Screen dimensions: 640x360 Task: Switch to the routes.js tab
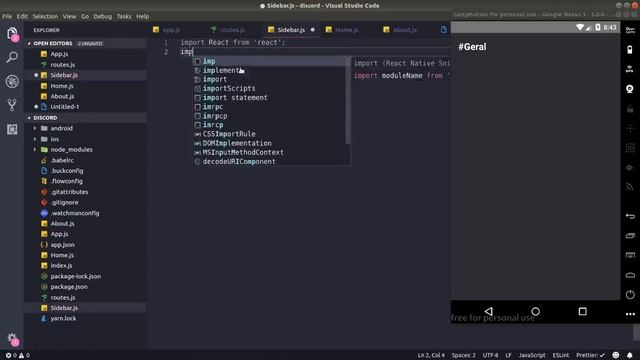(228, 30)
